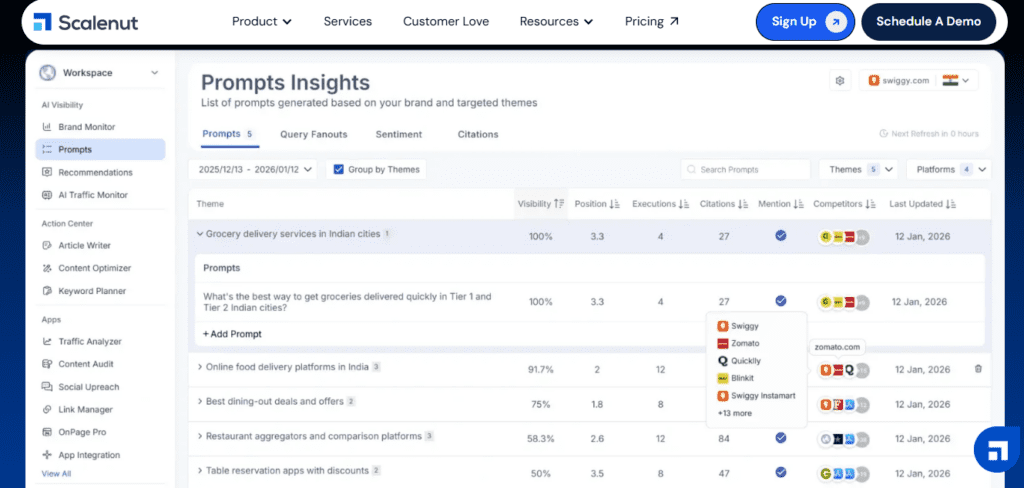The height and width of the screenshot is (488, 1024).
Task: Switch to the Query Fanouts tab
Action: point(313,134)
